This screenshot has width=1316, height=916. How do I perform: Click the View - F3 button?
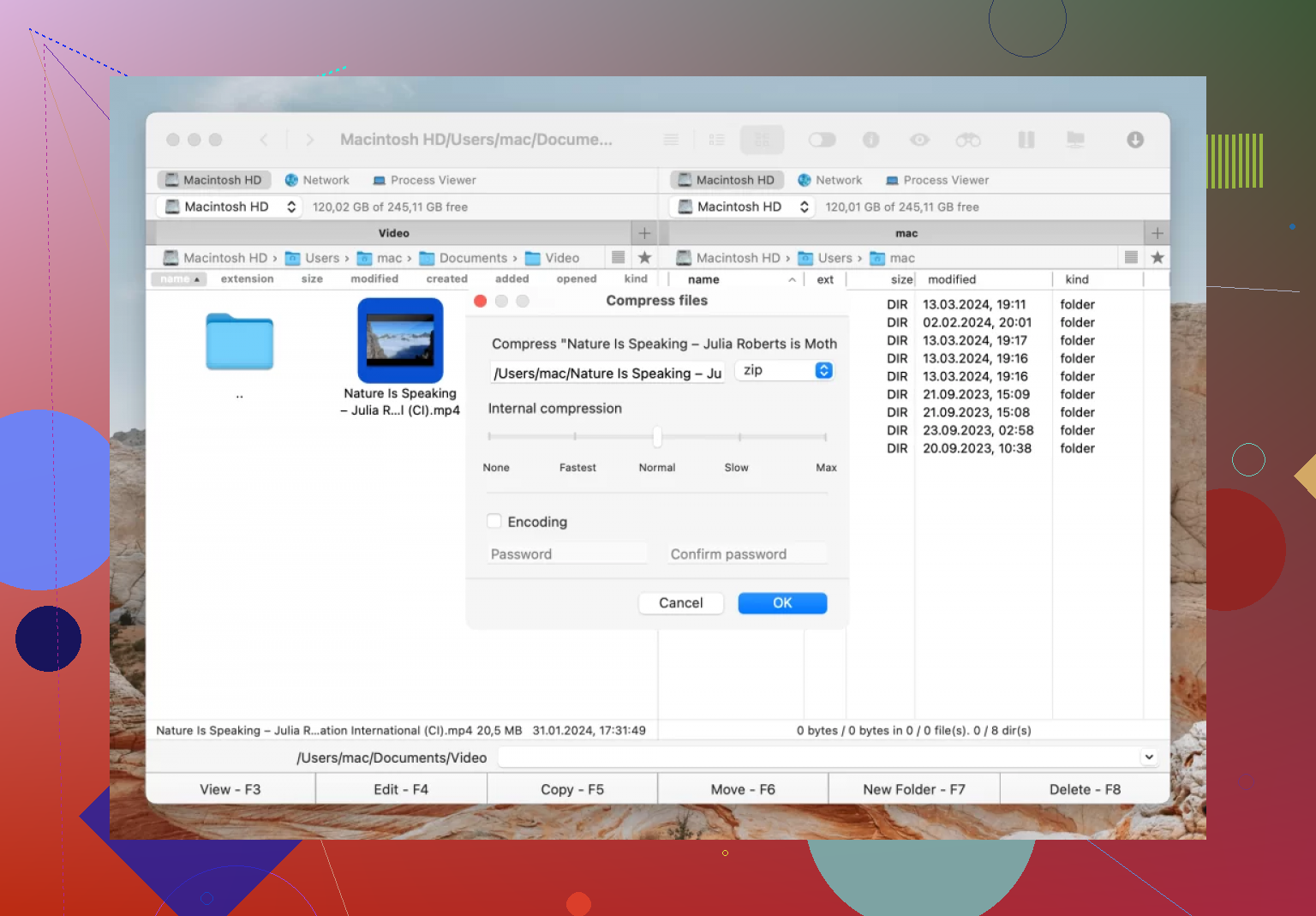coord(230,789)
